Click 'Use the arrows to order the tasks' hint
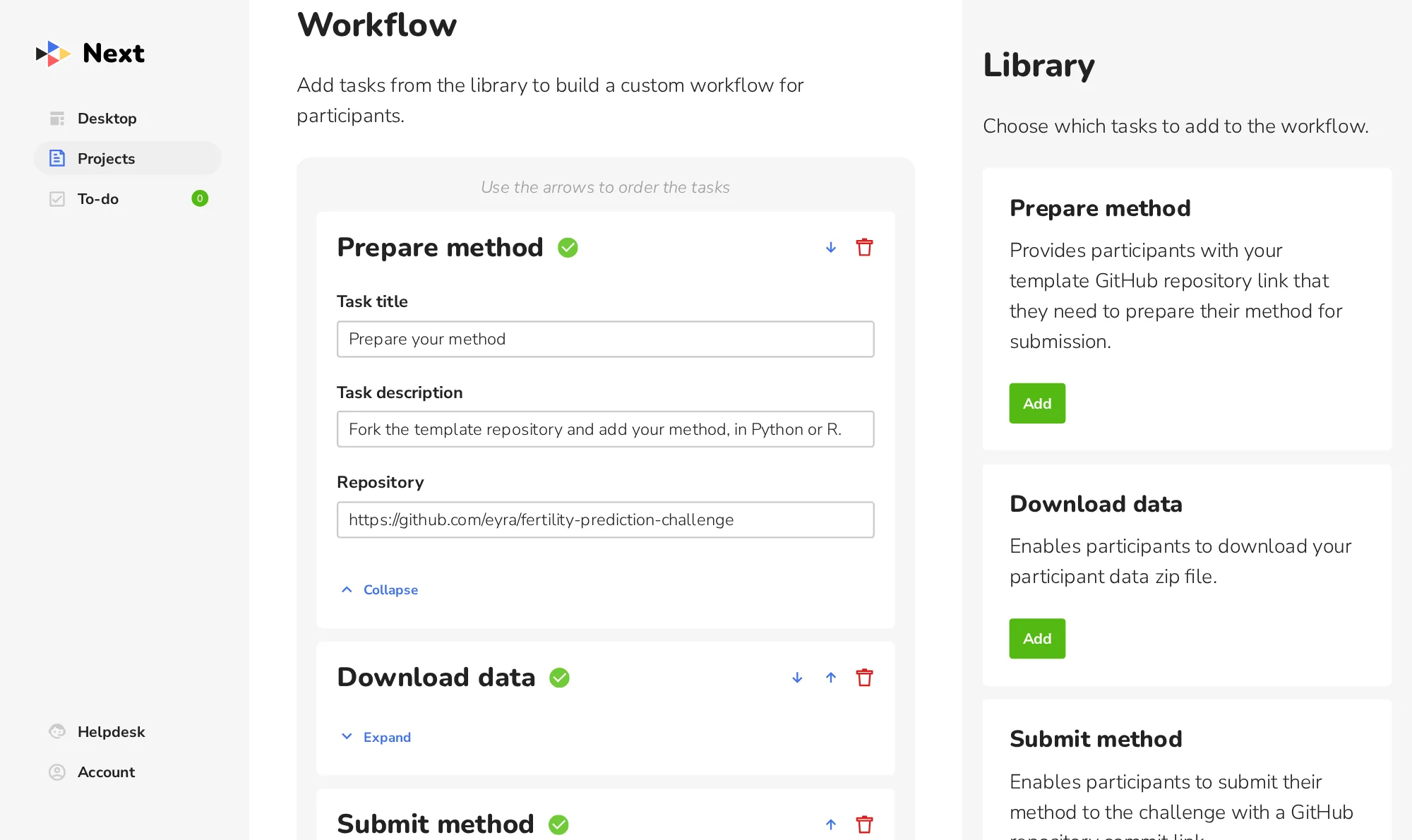Viewport: 1412px width, 840px height. tap(605, 187)
